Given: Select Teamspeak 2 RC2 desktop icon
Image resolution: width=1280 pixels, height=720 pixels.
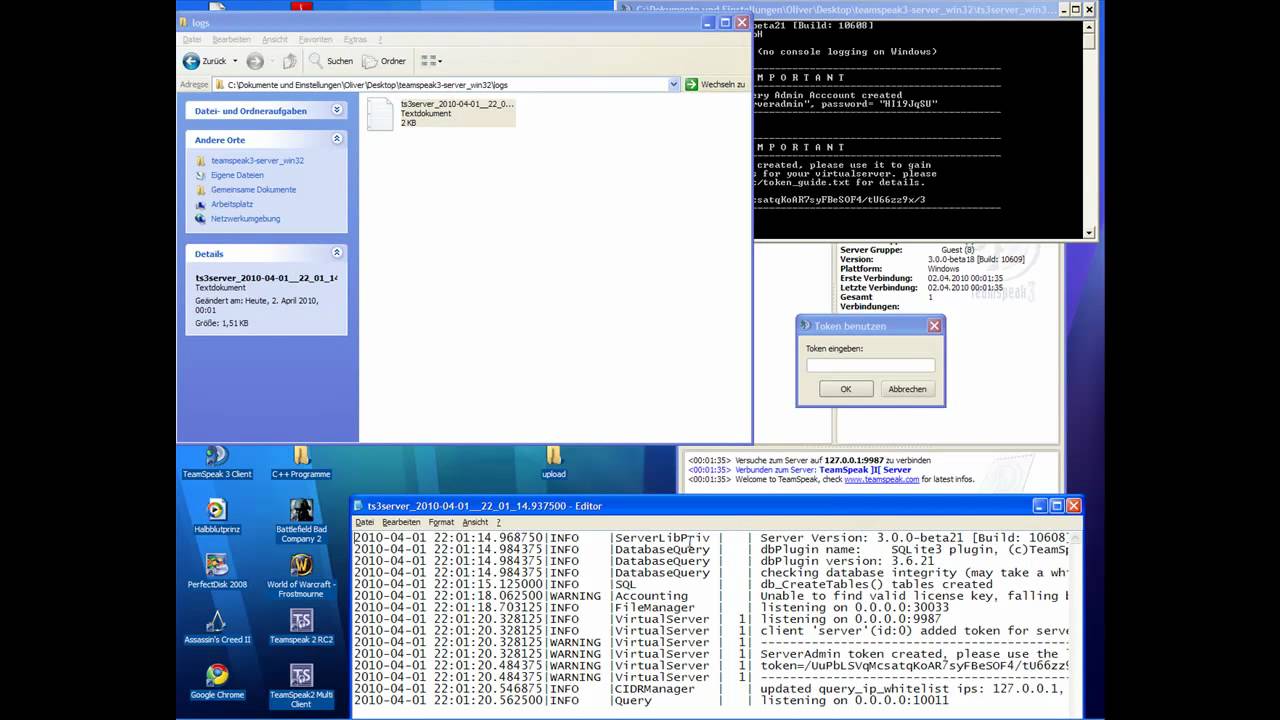Looking at the screenshot, I should 301,626.
